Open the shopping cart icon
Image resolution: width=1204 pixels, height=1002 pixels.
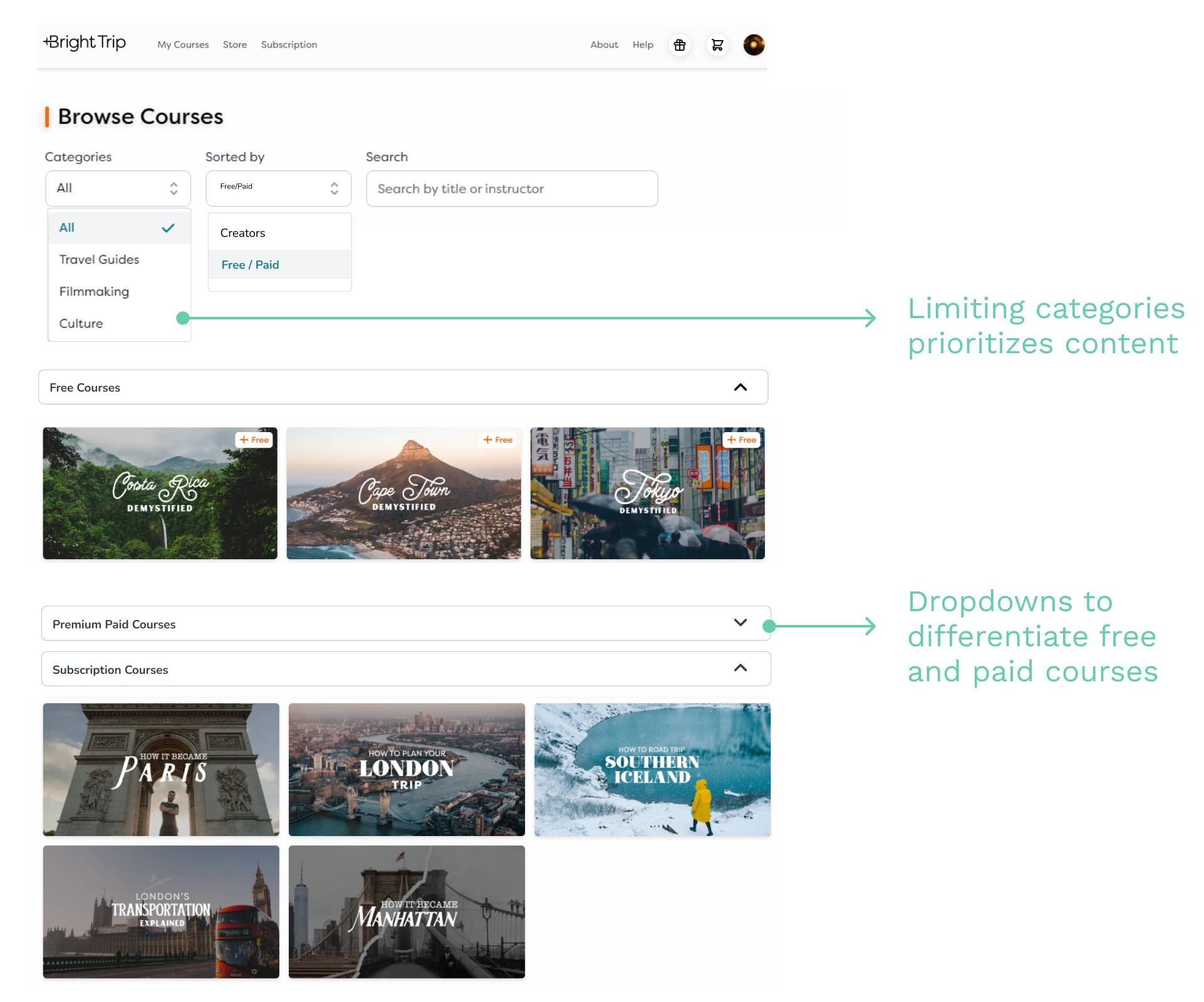[x=717, y=45]
